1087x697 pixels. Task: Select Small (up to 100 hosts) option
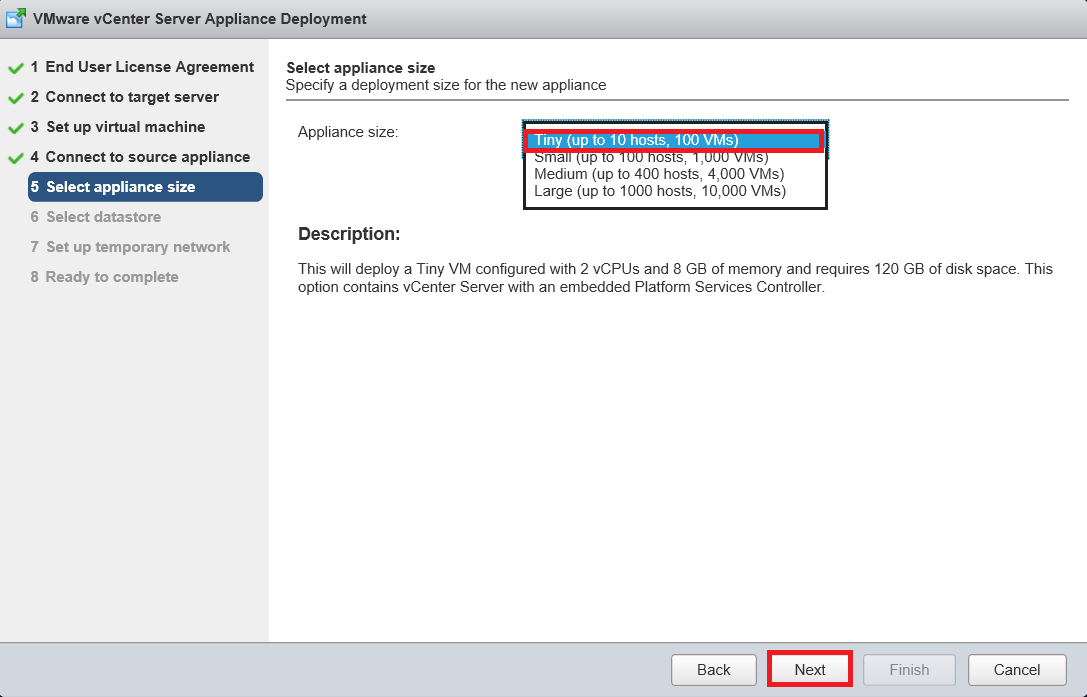coord(651,157)
